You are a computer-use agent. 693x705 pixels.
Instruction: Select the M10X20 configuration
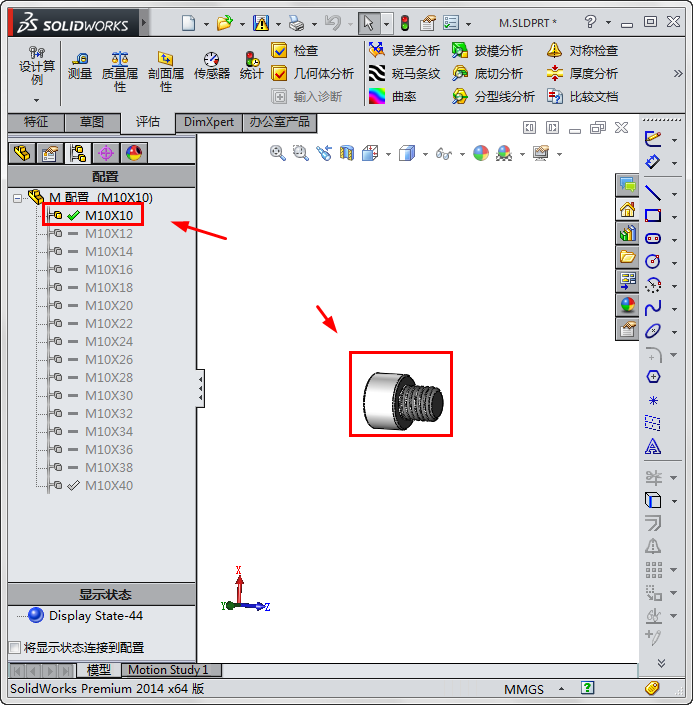109,306
